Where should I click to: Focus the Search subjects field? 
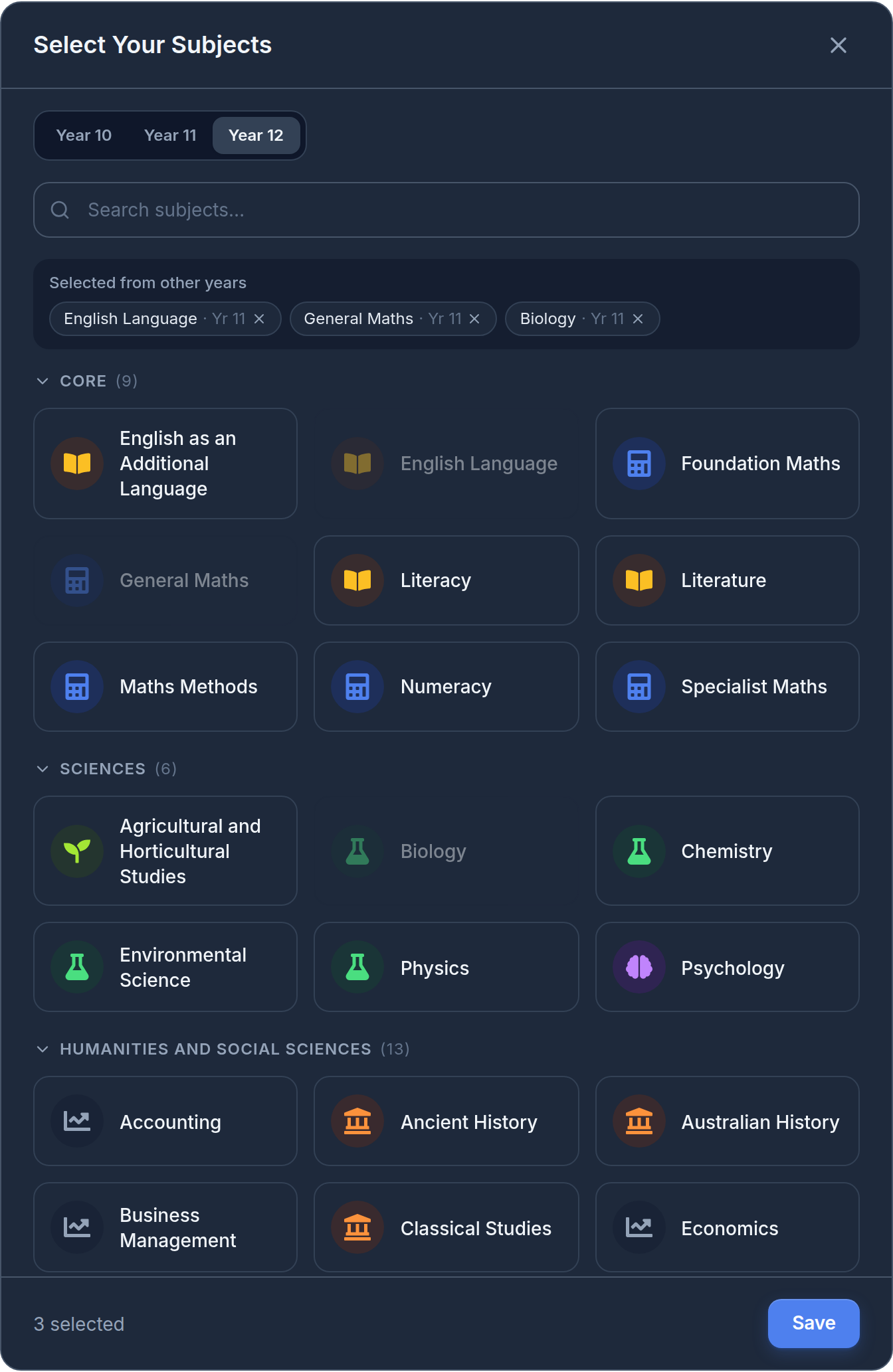[446, 210]
